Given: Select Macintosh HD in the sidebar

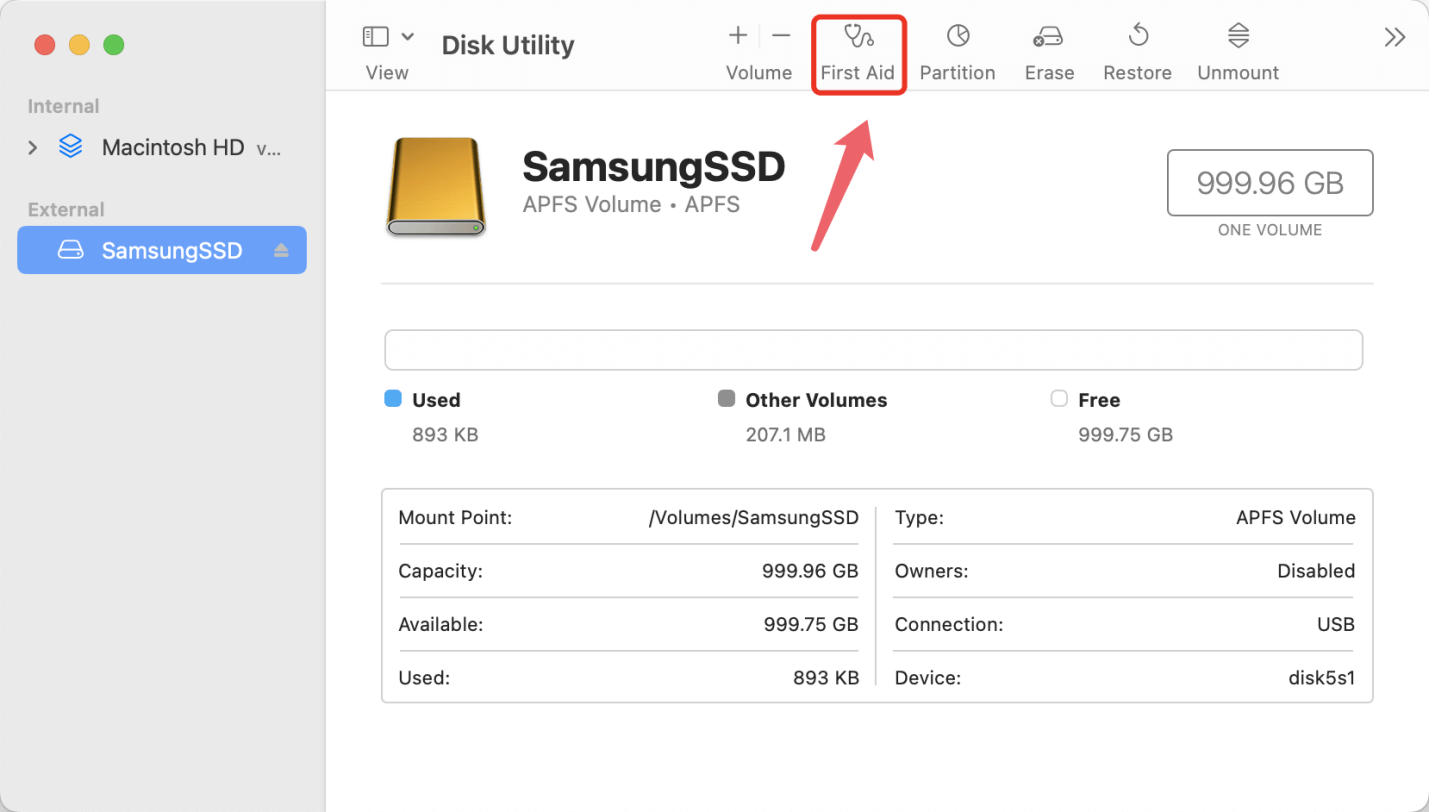Looking at the screenshot, I should 172,146.
